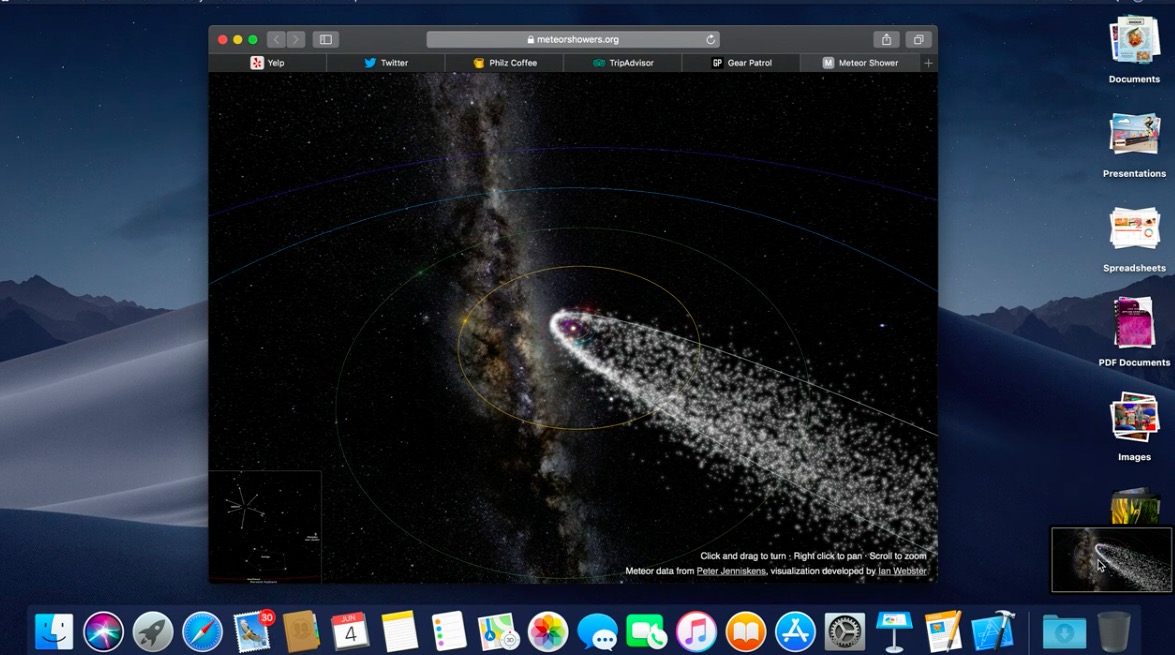Switch to the Yelp tab
The height and width of the screenshot is (655, 1175).
click(267, 63)
